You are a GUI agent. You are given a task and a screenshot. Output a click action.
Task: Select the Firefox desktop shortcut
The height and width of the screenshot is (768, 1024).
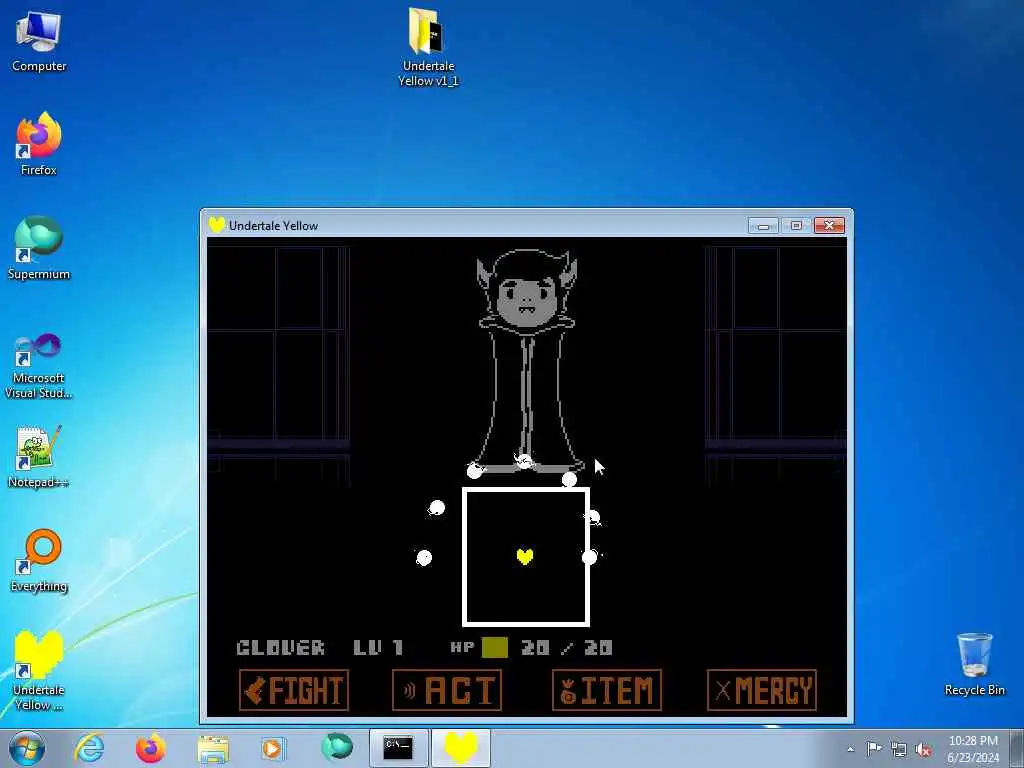(39, 144)
